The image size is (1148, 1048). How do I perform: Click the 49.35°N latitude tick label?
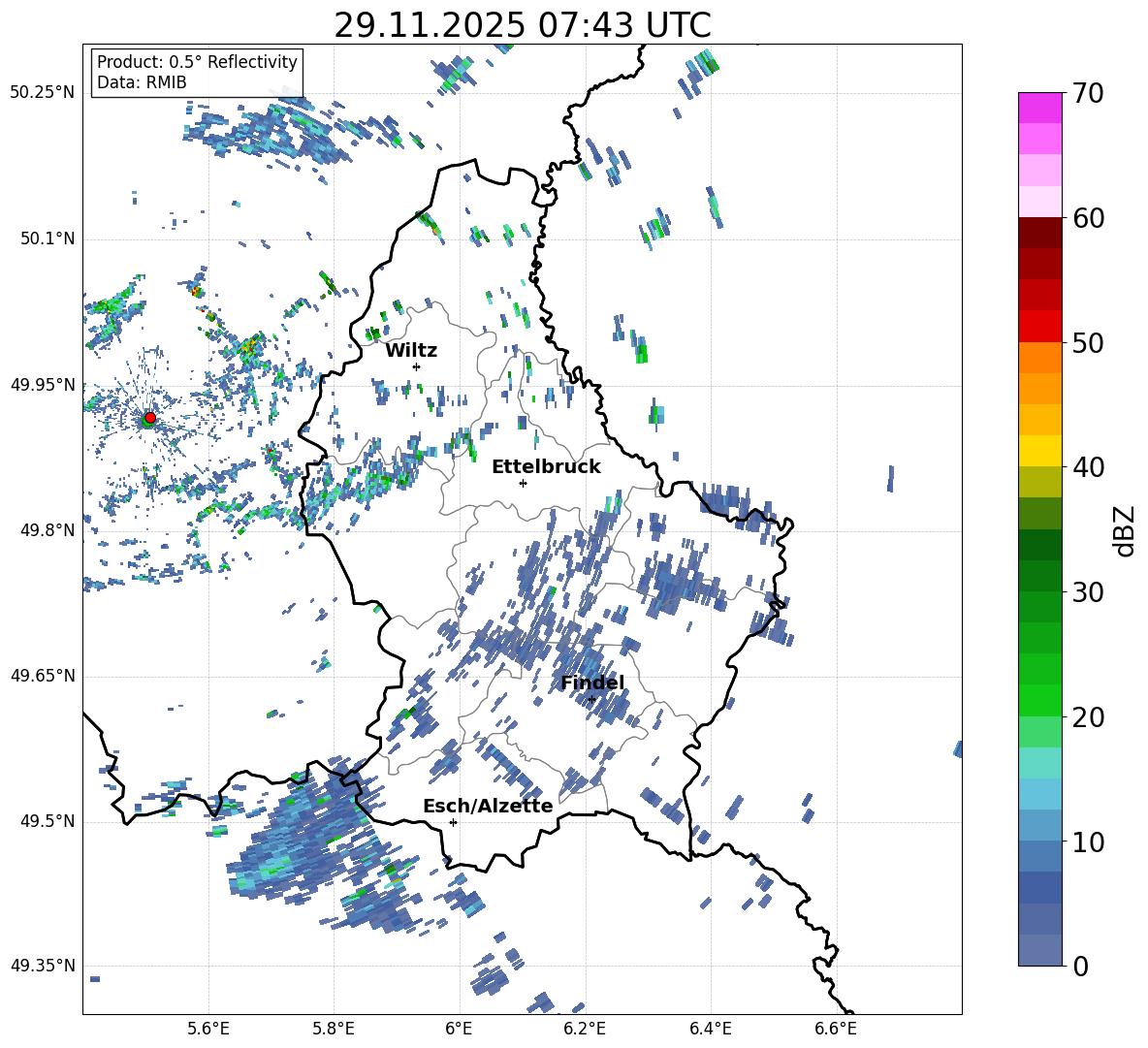(x=43, y=966)
